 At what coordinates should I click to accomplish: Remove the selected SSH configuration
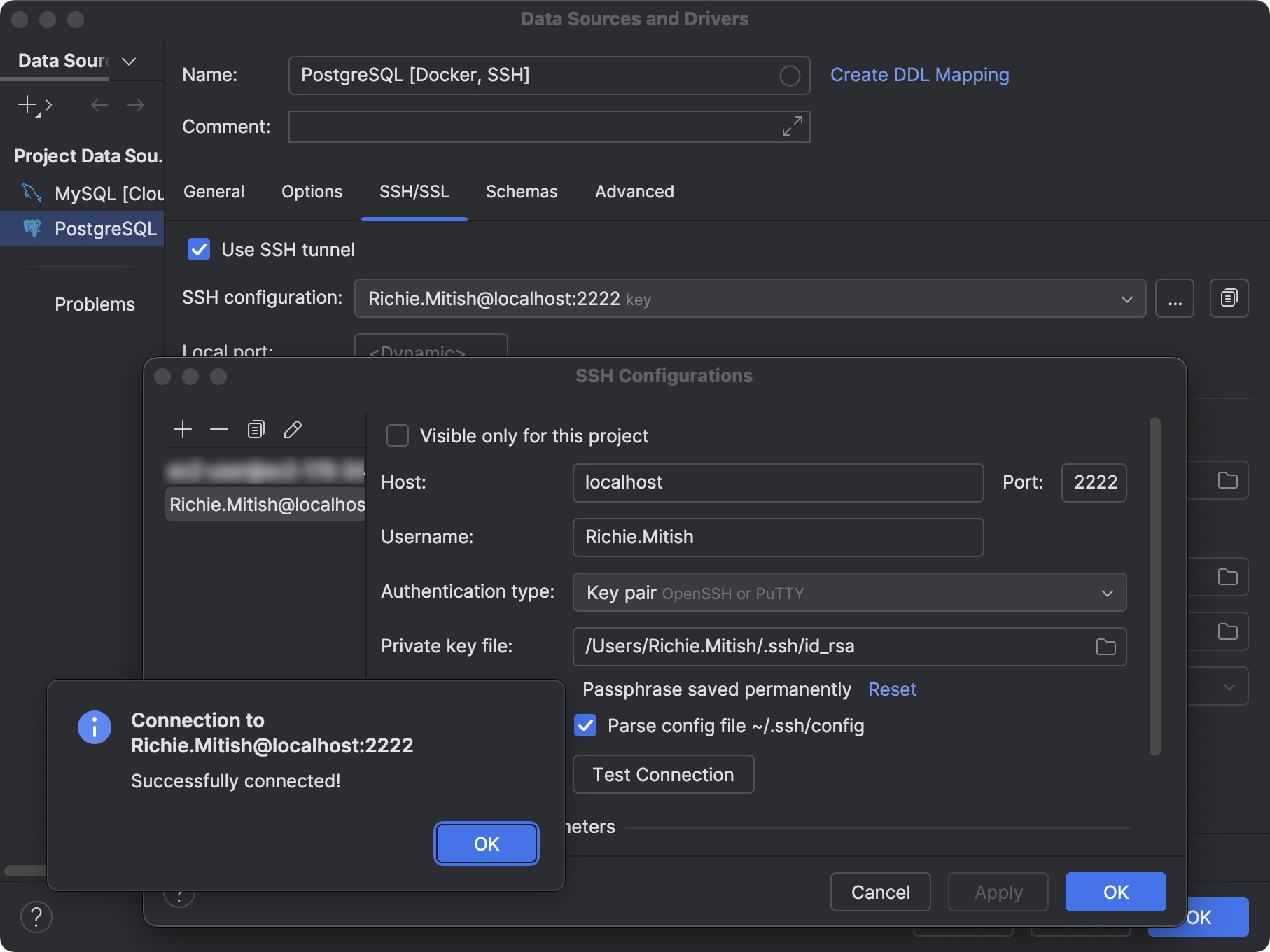(219, 429)
